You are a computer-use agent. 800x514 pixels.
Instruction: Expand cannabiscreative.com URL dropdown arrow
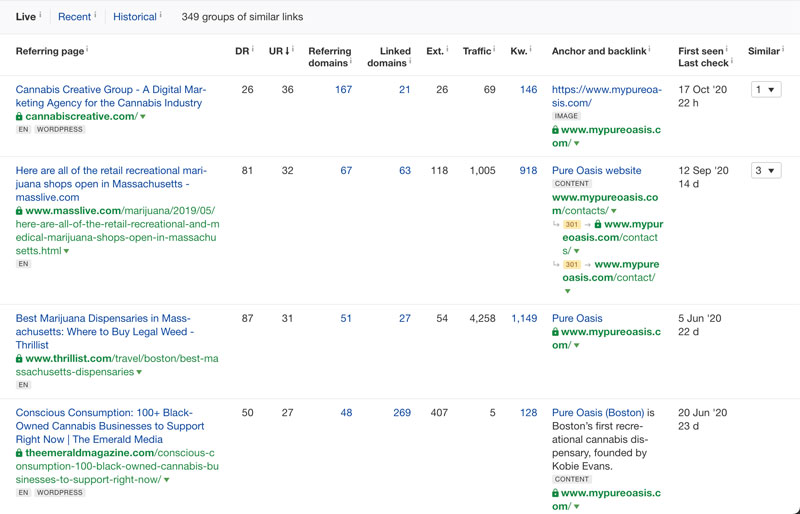pos(144,117)
